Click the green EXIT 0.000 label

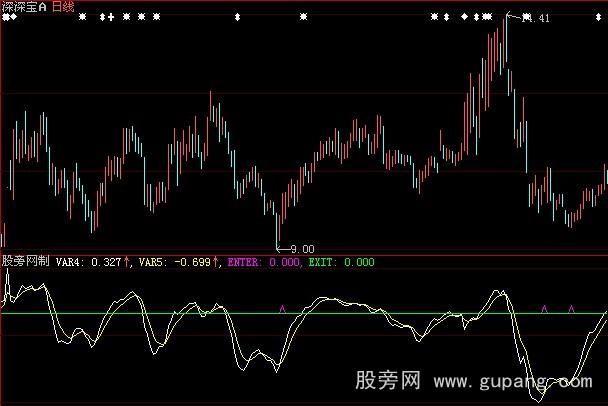[x=348, y=262]
